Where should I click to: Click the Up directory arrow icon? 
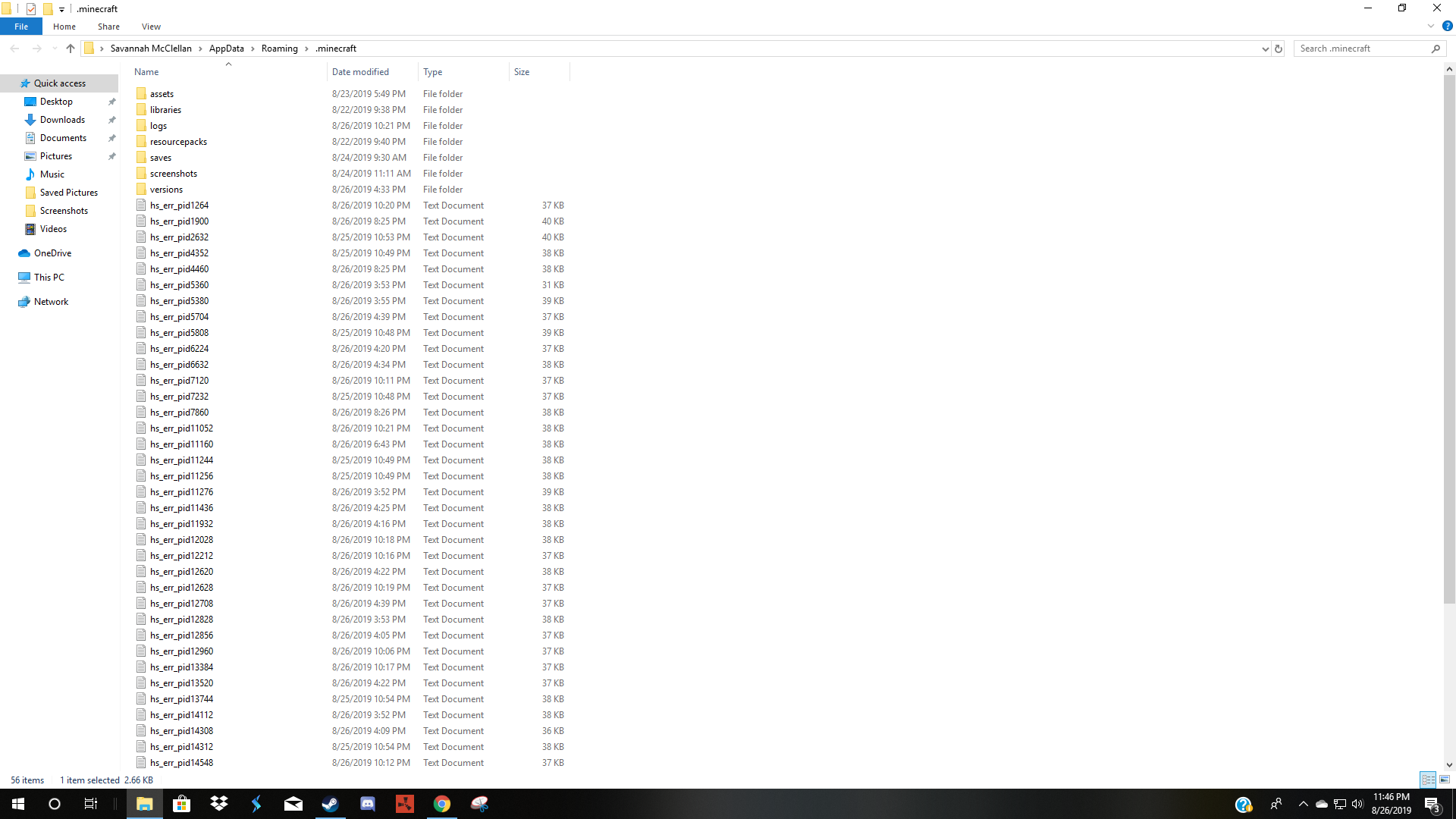coord(71,49)
